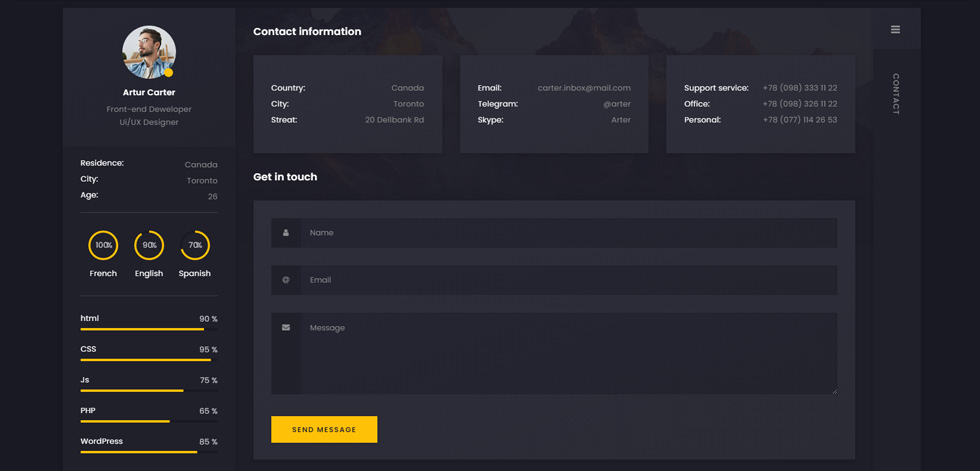Click the Country value Canada in contact card
This screenshot has width=980, height=471.
tap(408, 88)
